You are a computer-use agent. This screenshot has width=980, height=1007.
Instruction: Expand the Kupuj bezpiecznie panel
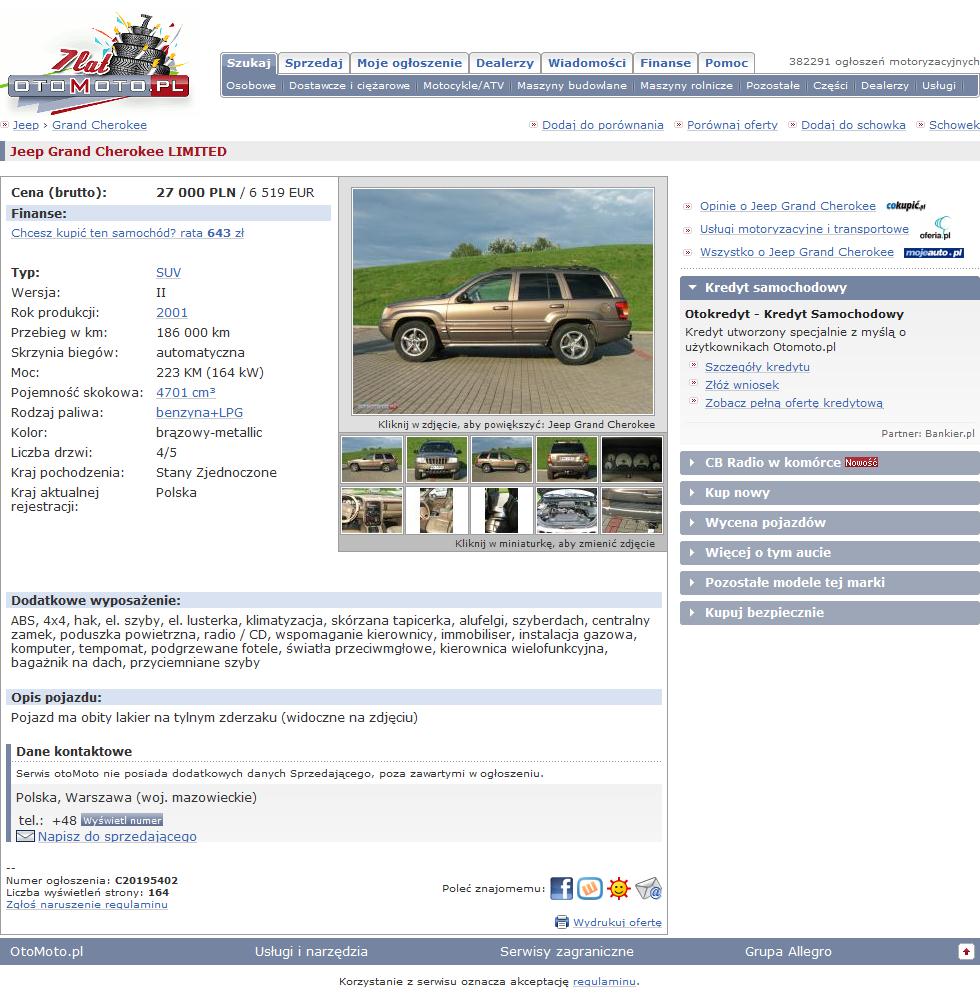(830, 613)
